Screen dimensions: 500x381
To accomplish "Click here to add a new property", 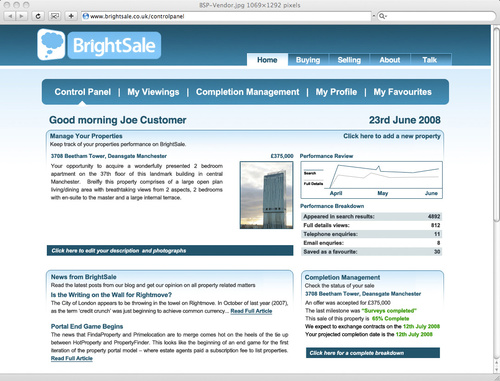I will click(392, 136).
